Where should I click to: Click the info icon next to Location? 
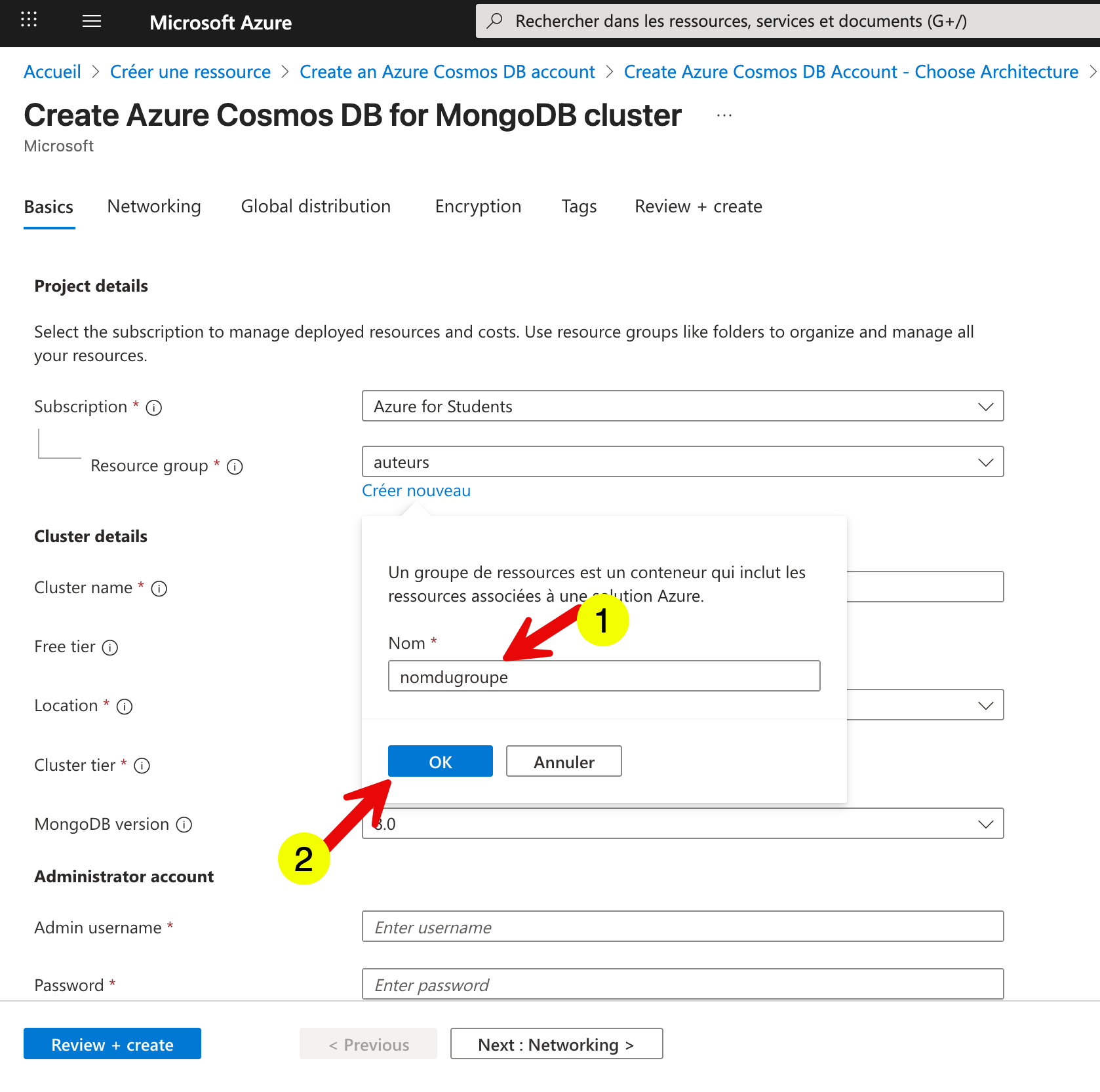point(125,707)
